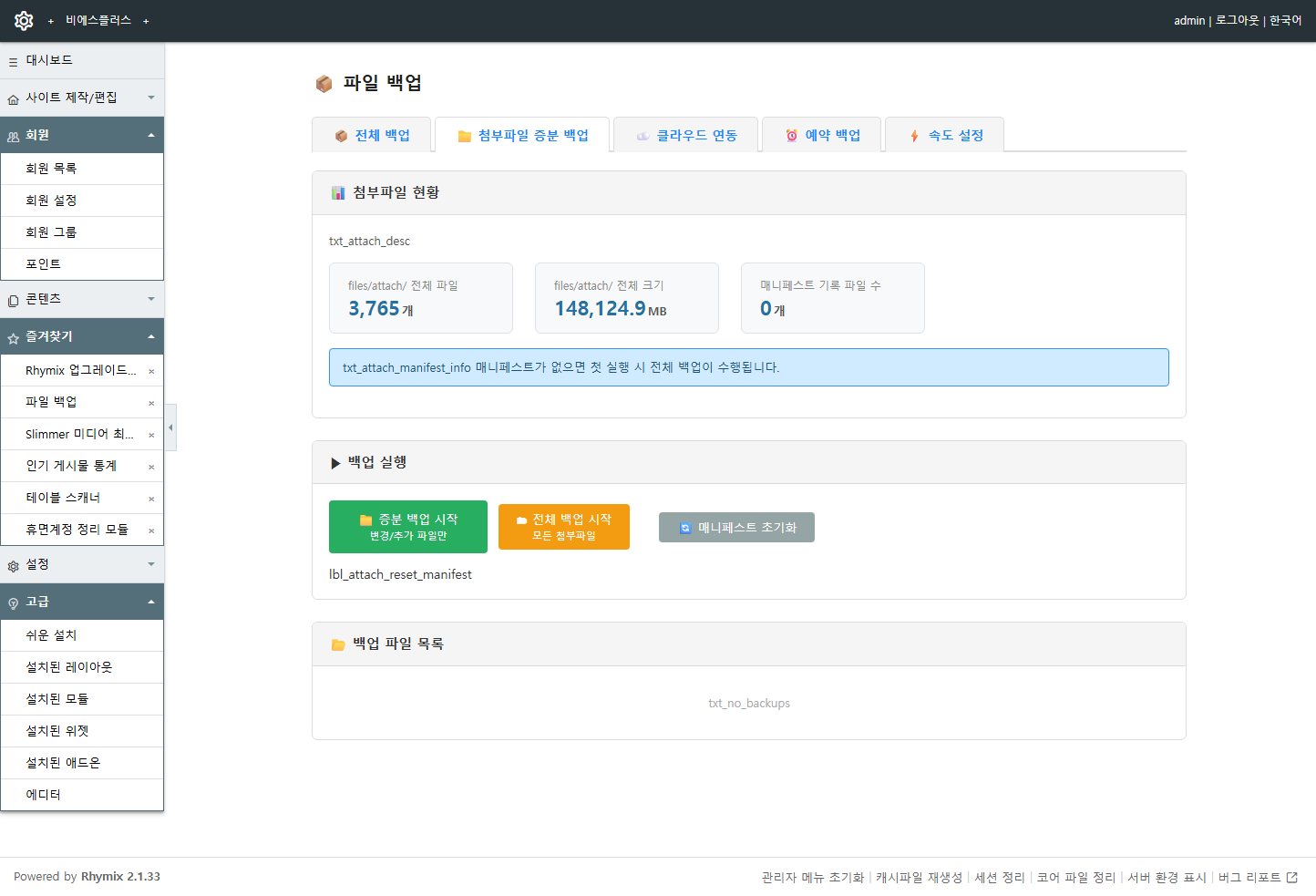Open the 속도 설정 tab
The image size is (1316, 896).
click(945, 135)
